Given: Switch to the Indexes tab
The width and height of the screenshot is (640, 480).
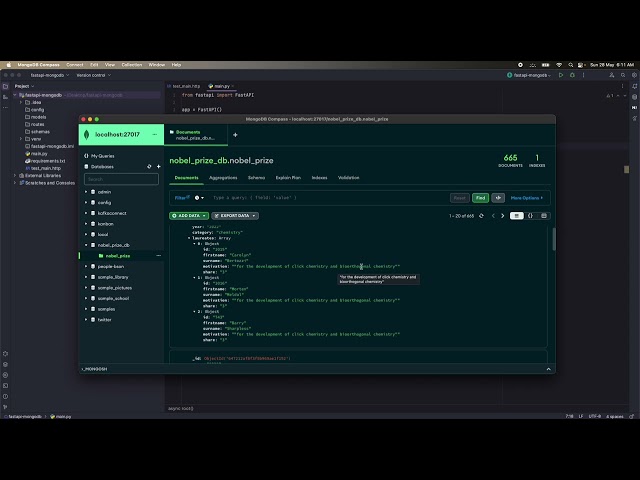Looking at the screenshot, I should click(x=319, y=178).
